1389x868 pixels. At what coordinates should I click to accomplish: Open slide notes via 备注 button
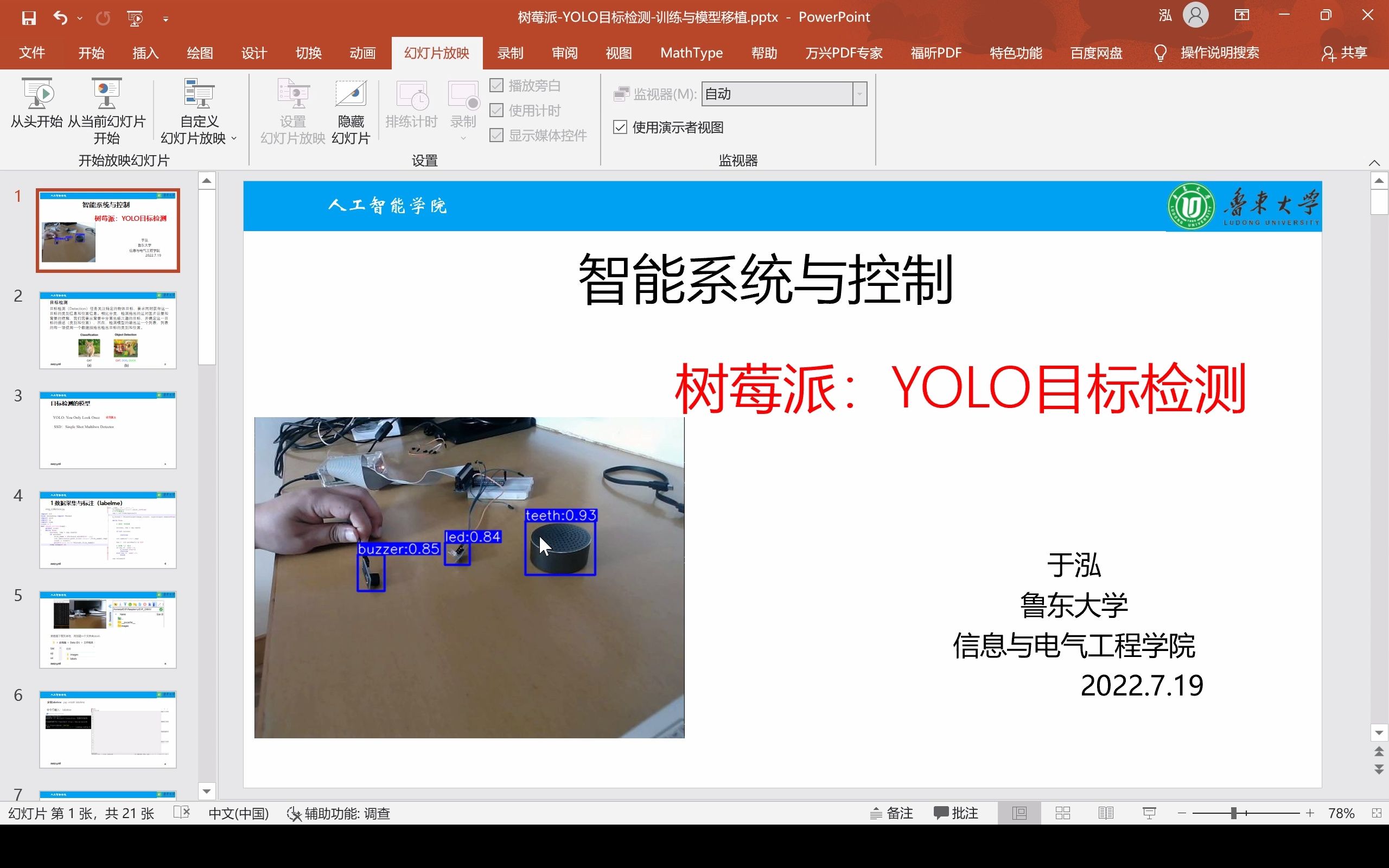coord(892,813)
